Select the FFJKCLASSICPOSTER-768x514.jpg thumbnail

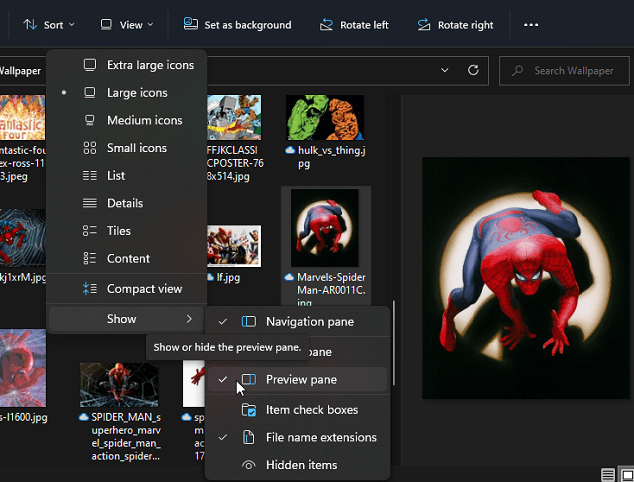pyautogui.click(x=234, y=118)
